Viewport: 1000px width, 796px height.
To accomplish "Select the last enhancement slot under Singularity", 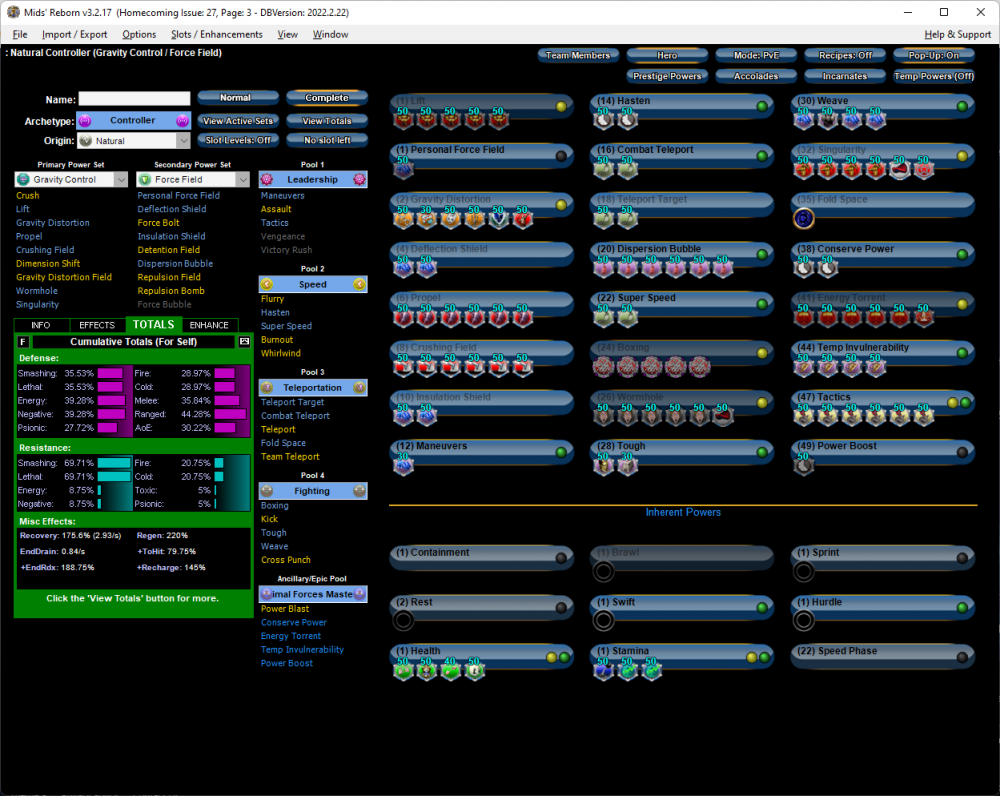I will coord(924,169).
